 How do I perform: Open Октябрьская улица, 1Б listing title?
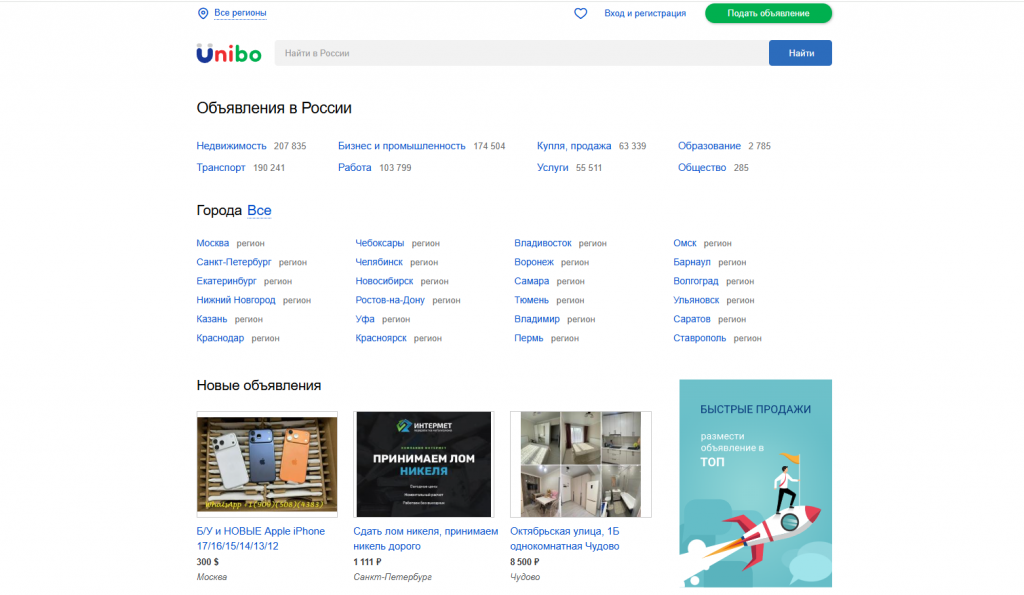(565, 539)
